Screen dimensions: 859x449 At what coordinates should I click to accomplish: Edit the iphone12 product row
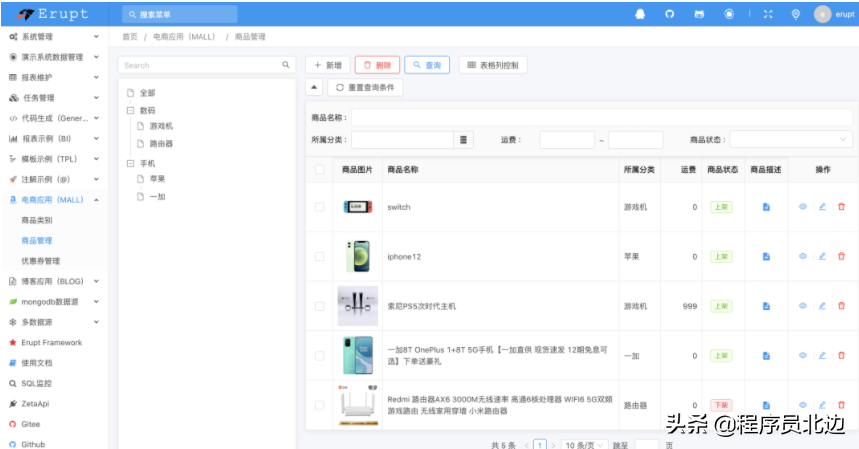pos(822,256)
